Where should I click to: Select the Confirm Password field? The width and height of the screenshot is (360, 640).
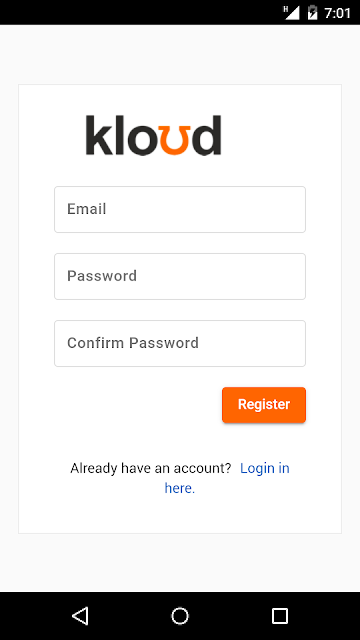[x=180, y=343]
